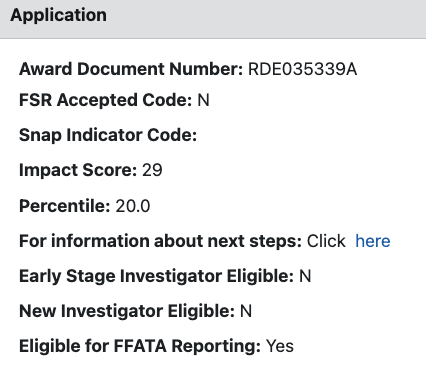The width and height of the screenshot is (426, 374).
Task: Click Early Stage Investigator Eligible label
Action: click(156, 276)
